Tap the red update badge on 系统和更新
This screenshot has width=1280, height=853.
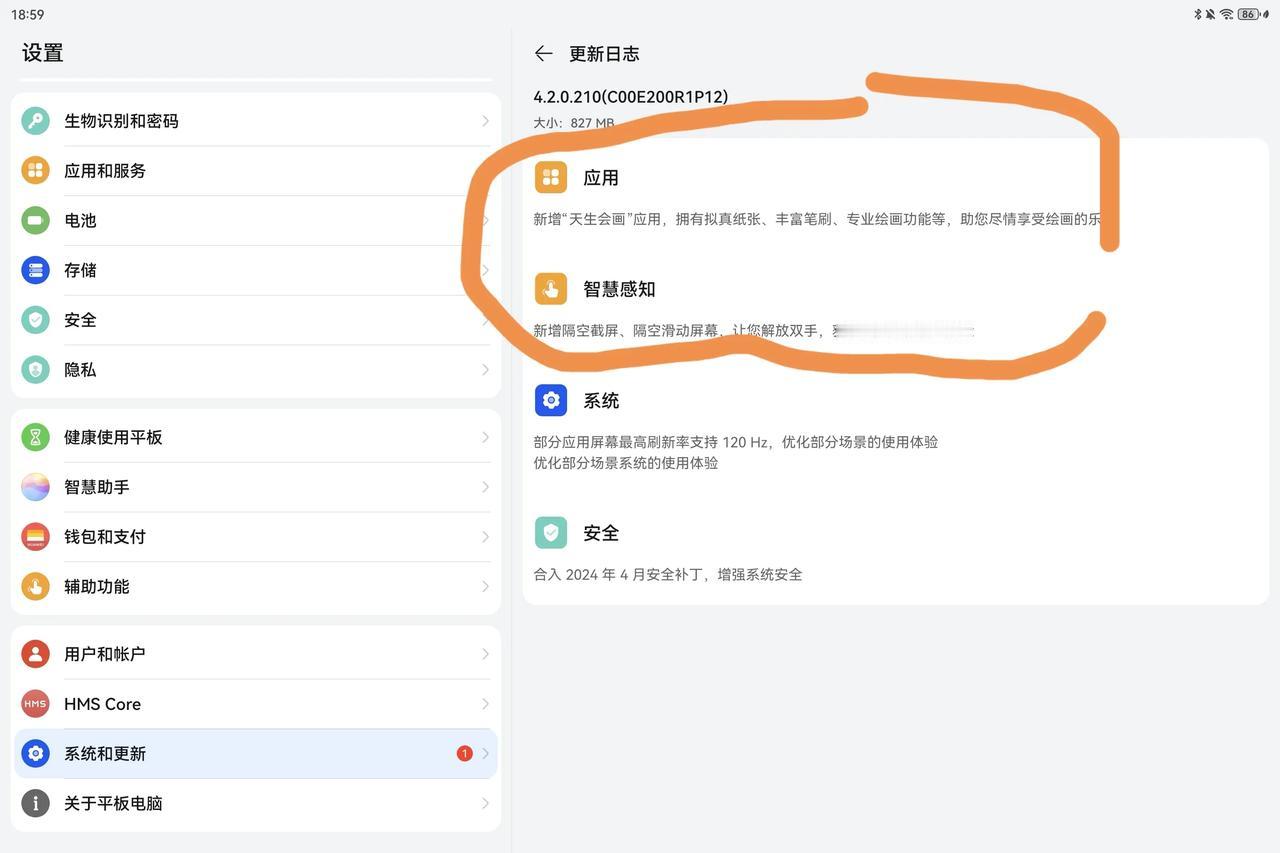coord(464,754)
